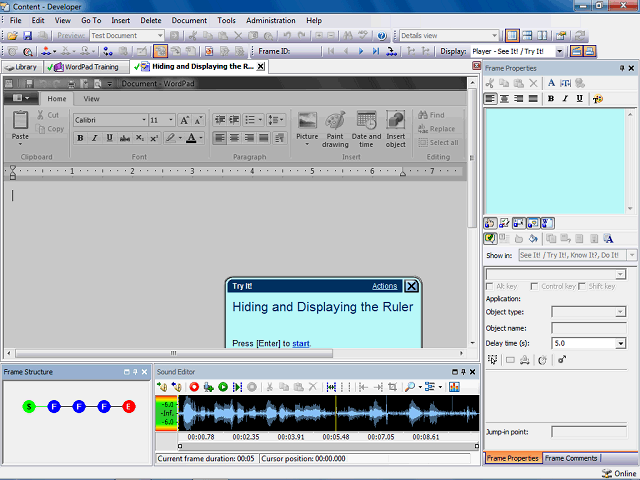This screenshot has height=480, width=640.
Task: Select the red End frame node
Action: (129, 406)
